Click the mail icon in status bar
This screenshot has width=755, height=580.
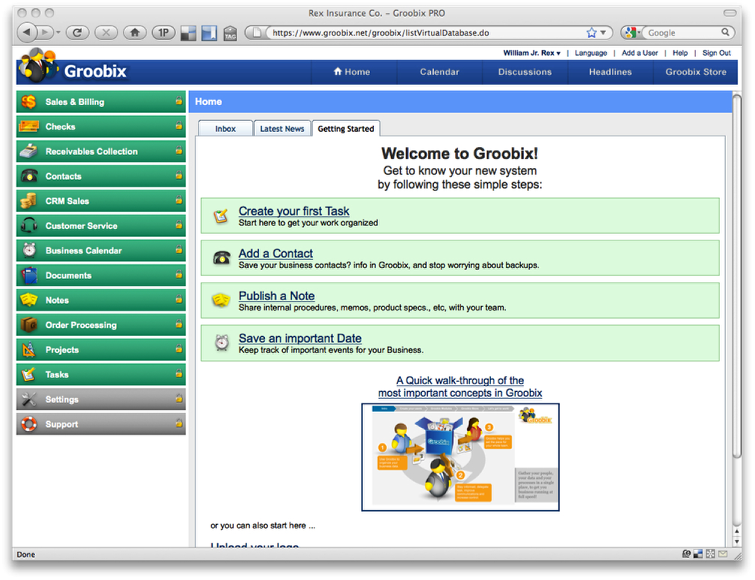tap(723, 554)
